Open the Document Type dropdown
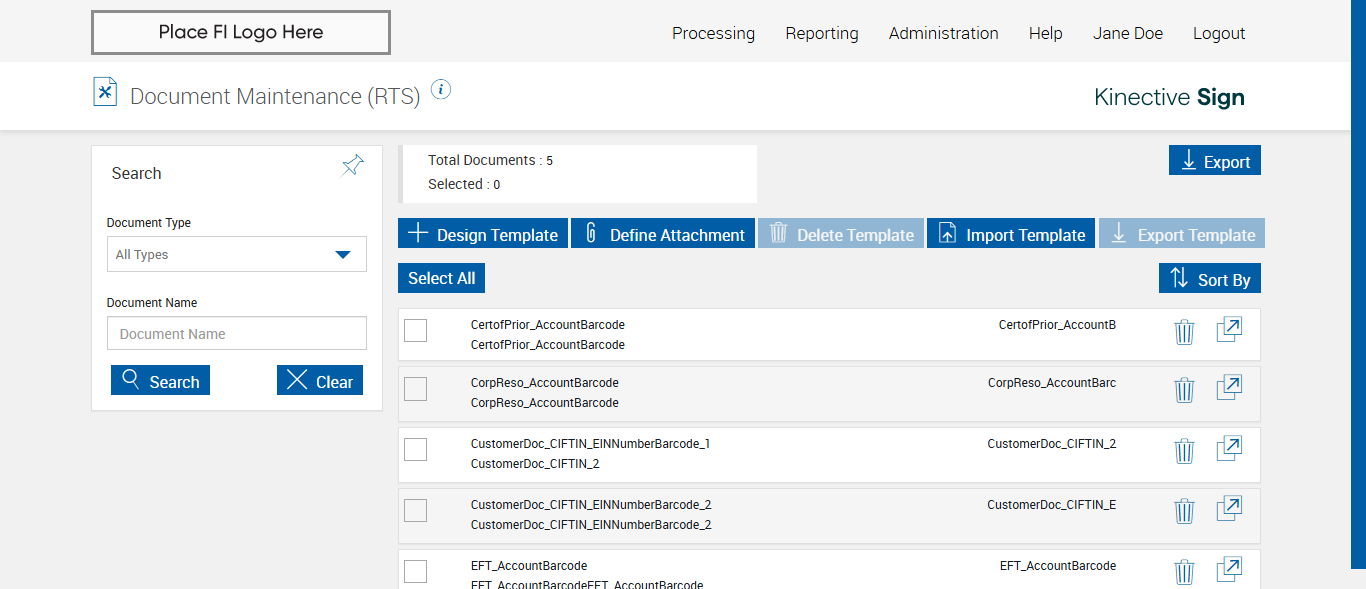1366x589 pixels. (237, 254)
